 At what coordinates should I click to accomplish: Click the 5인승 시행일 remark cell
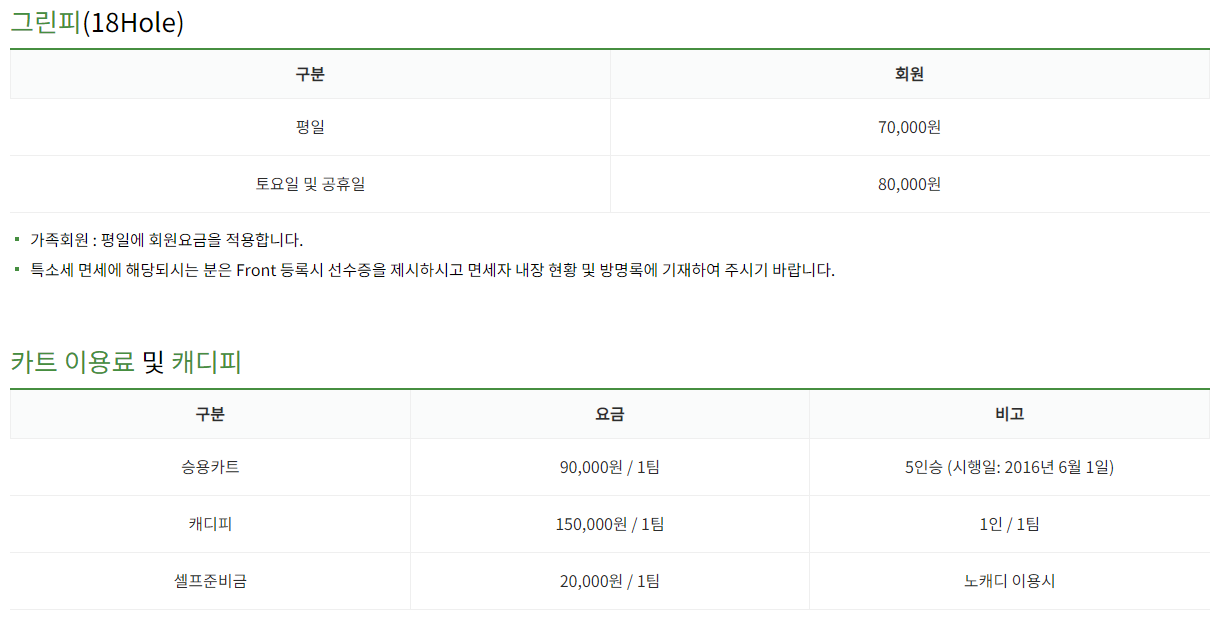[1009, 467]
